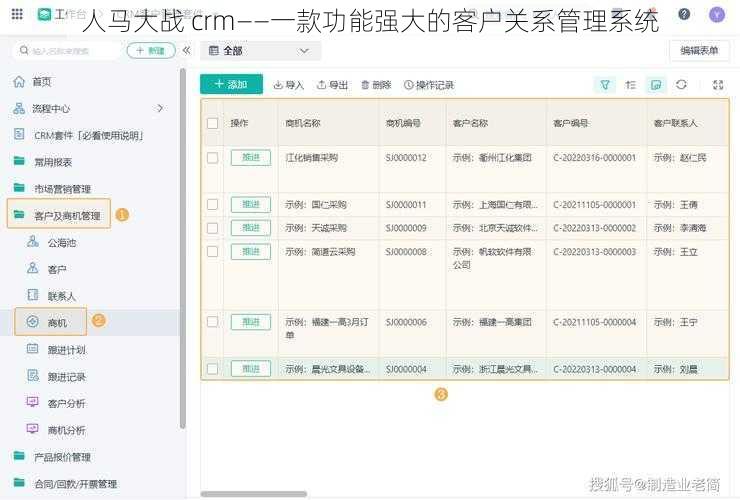Open 首页 in the sidebar
740x500 pixels.
42,82
